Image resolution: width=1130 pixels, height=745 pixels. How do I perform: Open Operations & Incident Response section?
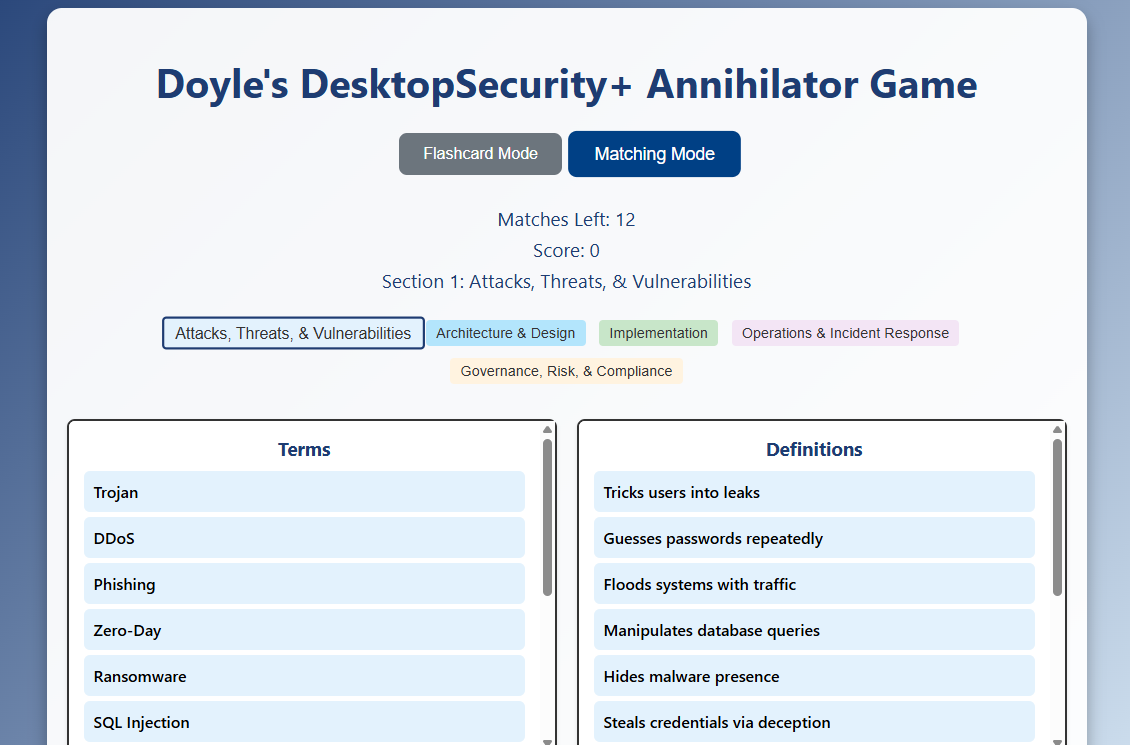[845, 333]
